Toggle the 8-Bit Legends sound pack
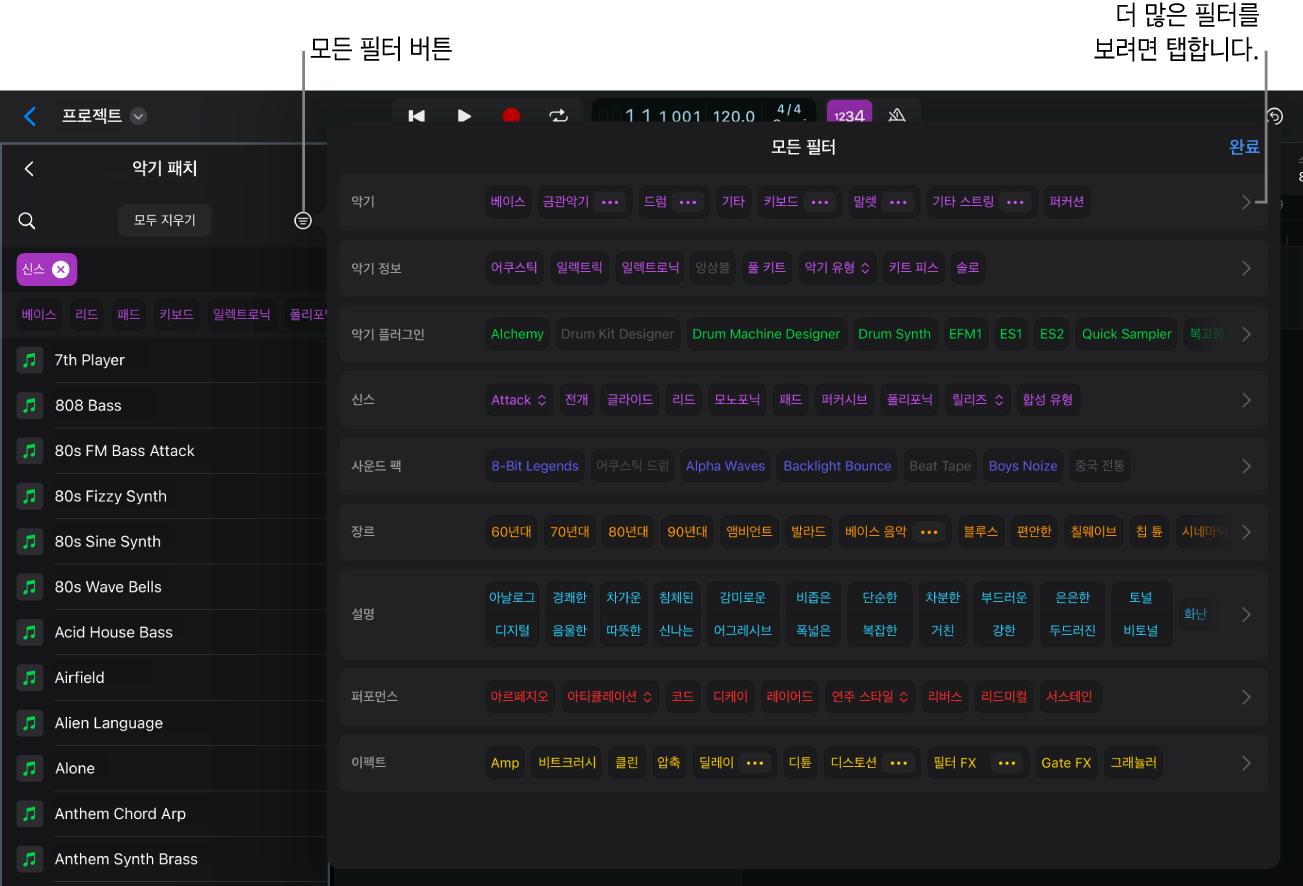Screen dimensions: 1303x886 click(x=535, y=466)
